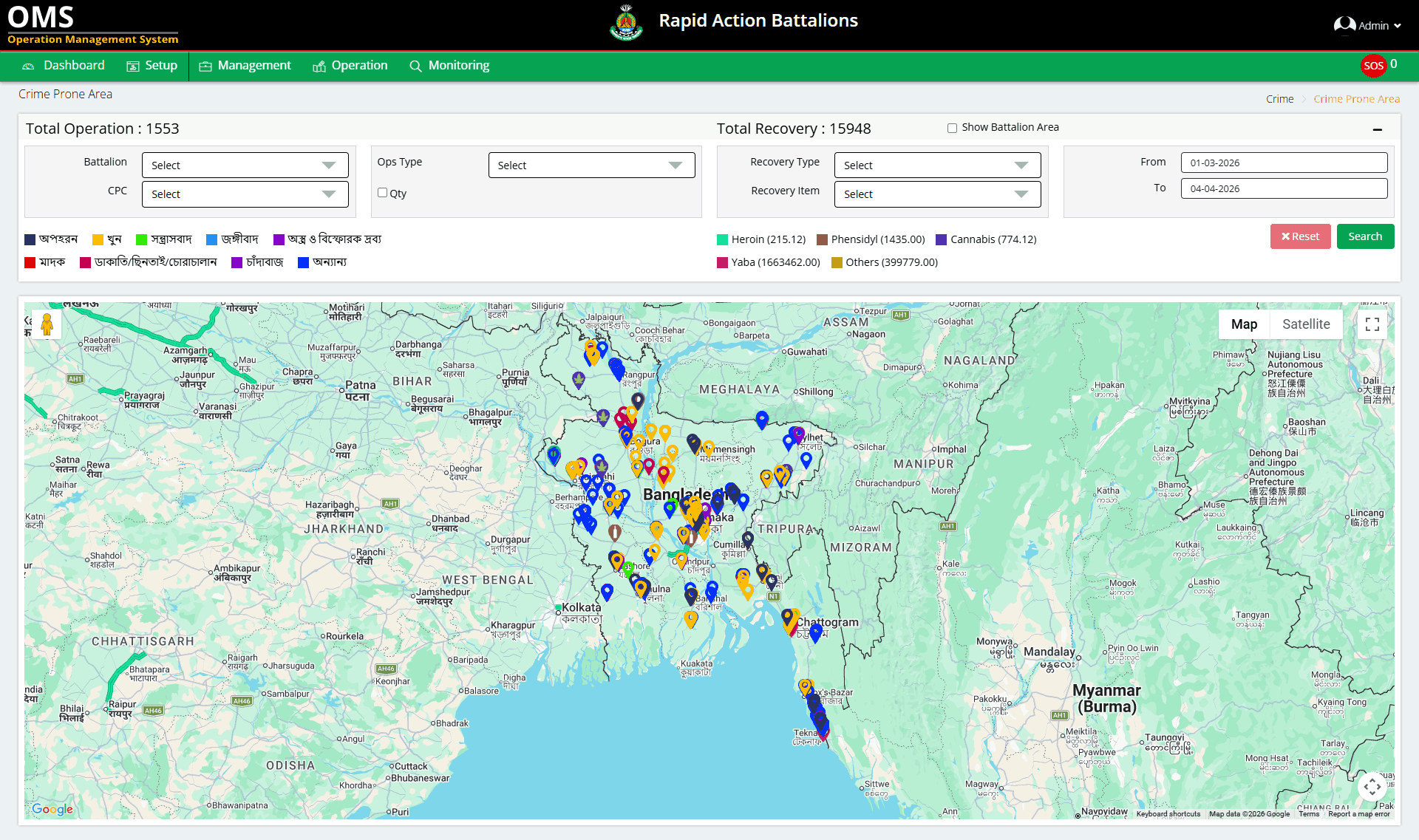Collapse the filter panel with minus icon

point(1378,129)
